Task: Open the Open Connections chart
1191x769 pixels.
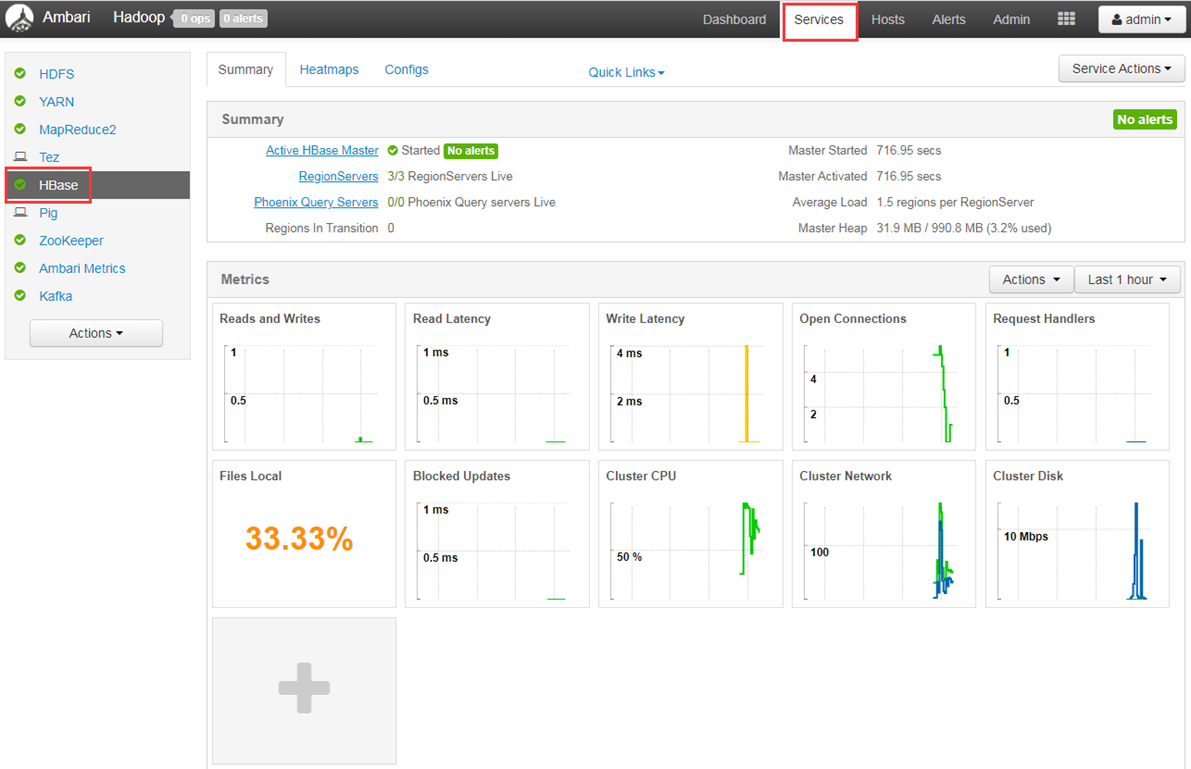Action: pos(884,376)
